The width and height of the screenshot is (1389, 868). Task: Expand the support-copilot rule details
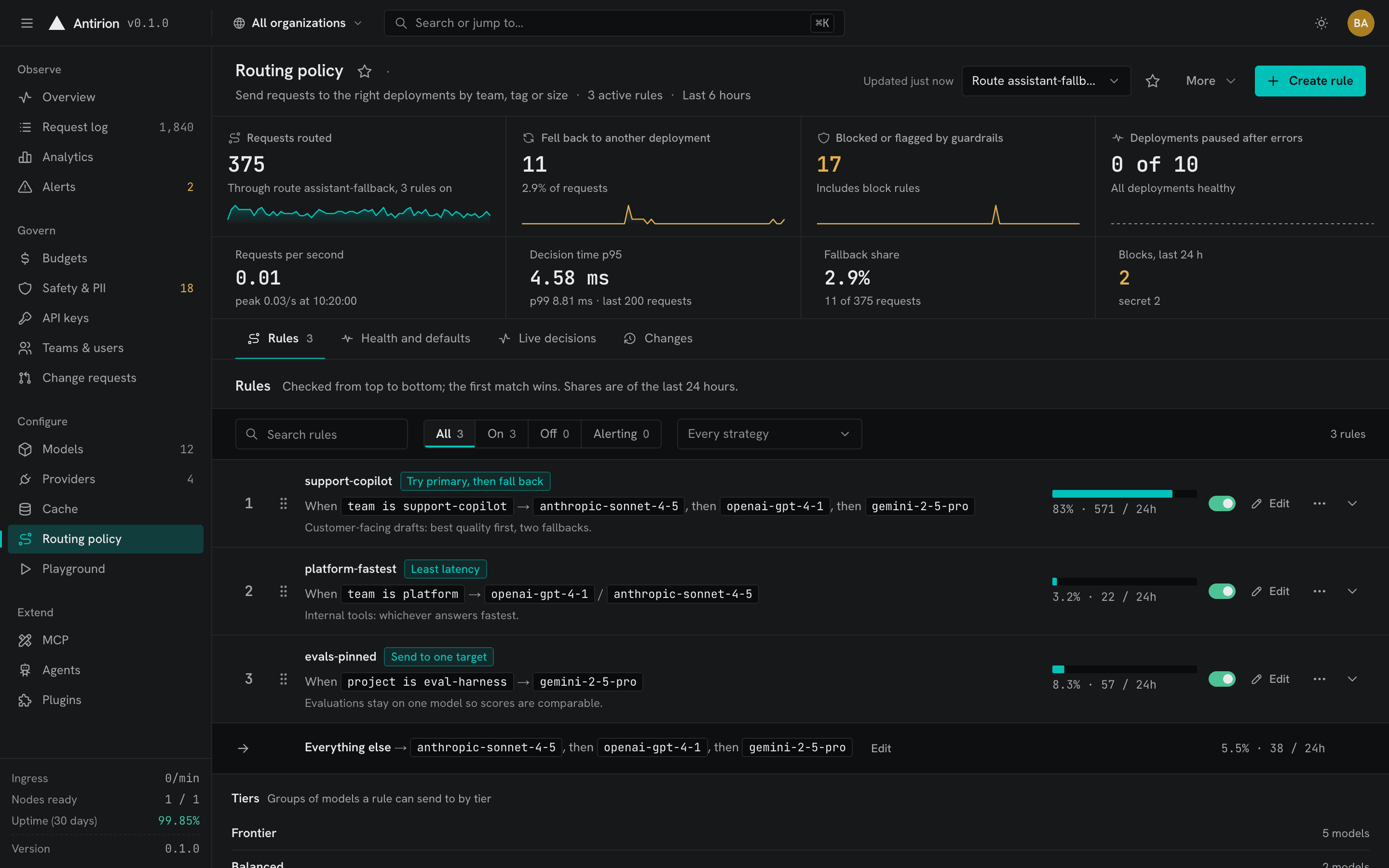tap(1352, 503)
